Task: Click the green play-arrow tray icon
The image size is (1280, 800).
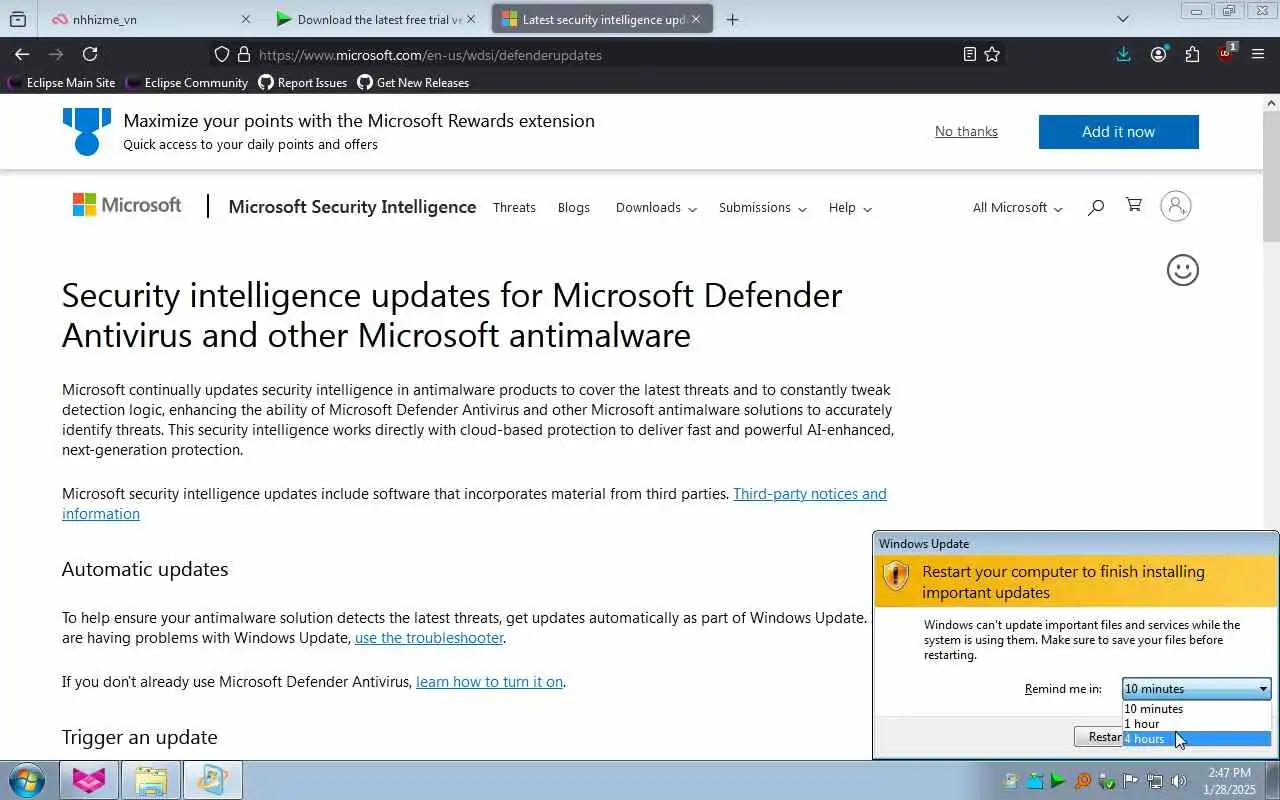Action: pos(1058,781)
